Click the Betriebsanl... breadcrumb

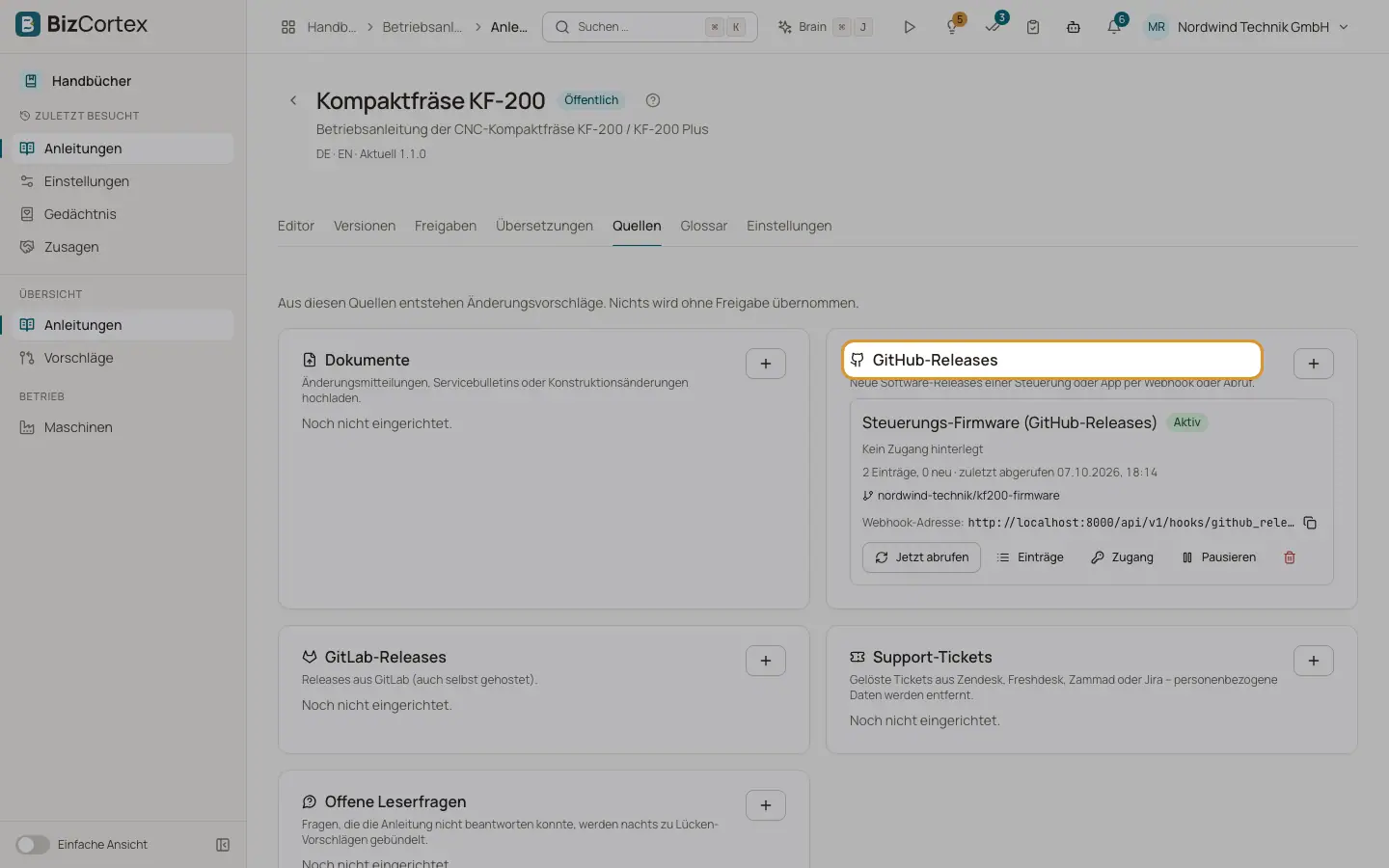click(422, 27)
